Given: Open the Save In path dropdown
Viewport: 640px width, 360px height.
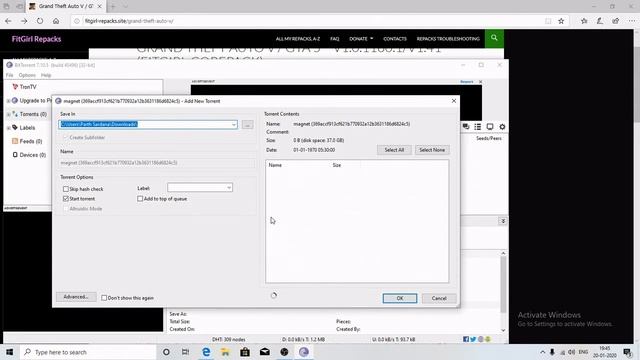Looking at the screenshot, I should click(234, 124).
